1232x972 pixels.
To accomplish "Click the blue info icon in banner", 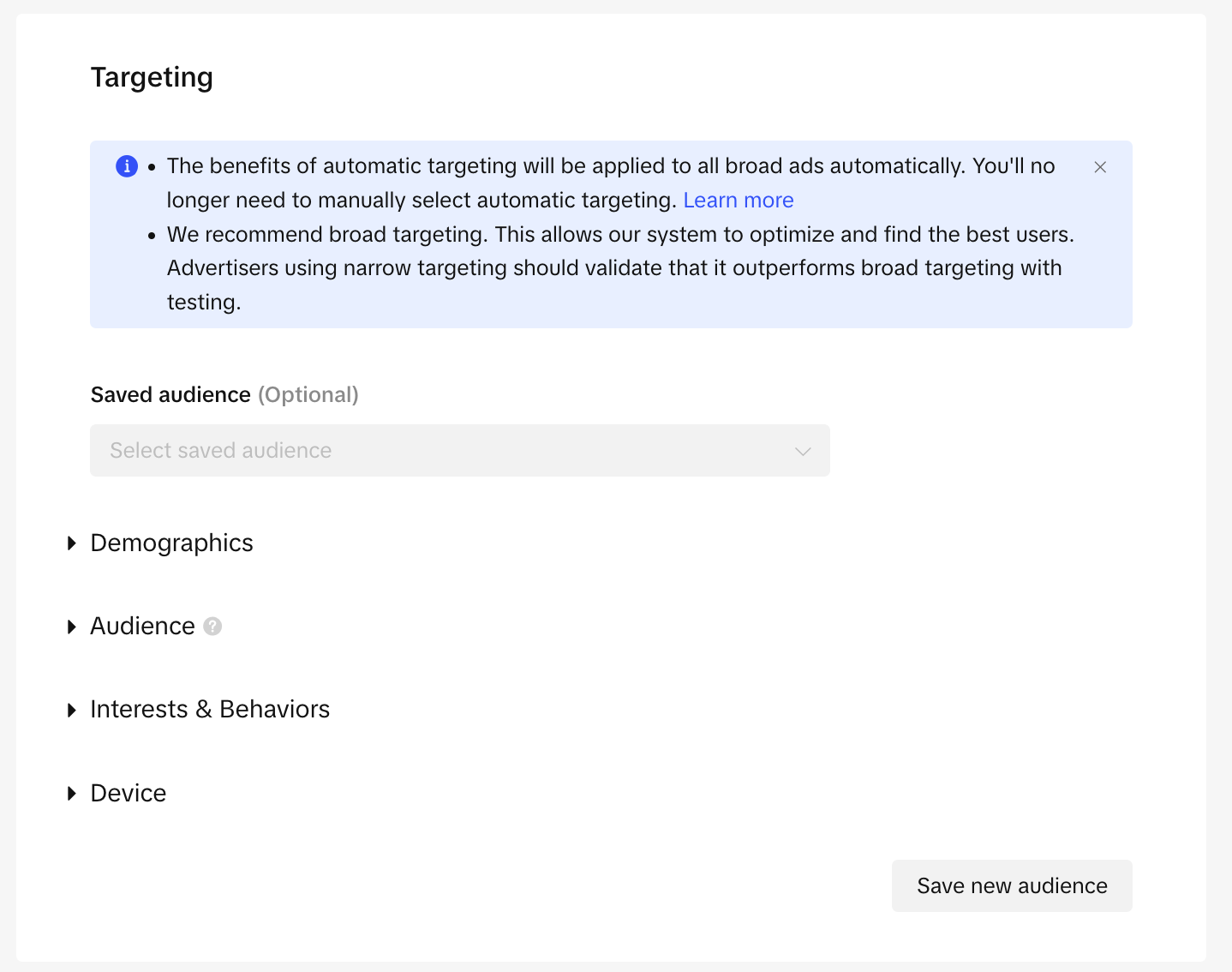I will point(127,166).
